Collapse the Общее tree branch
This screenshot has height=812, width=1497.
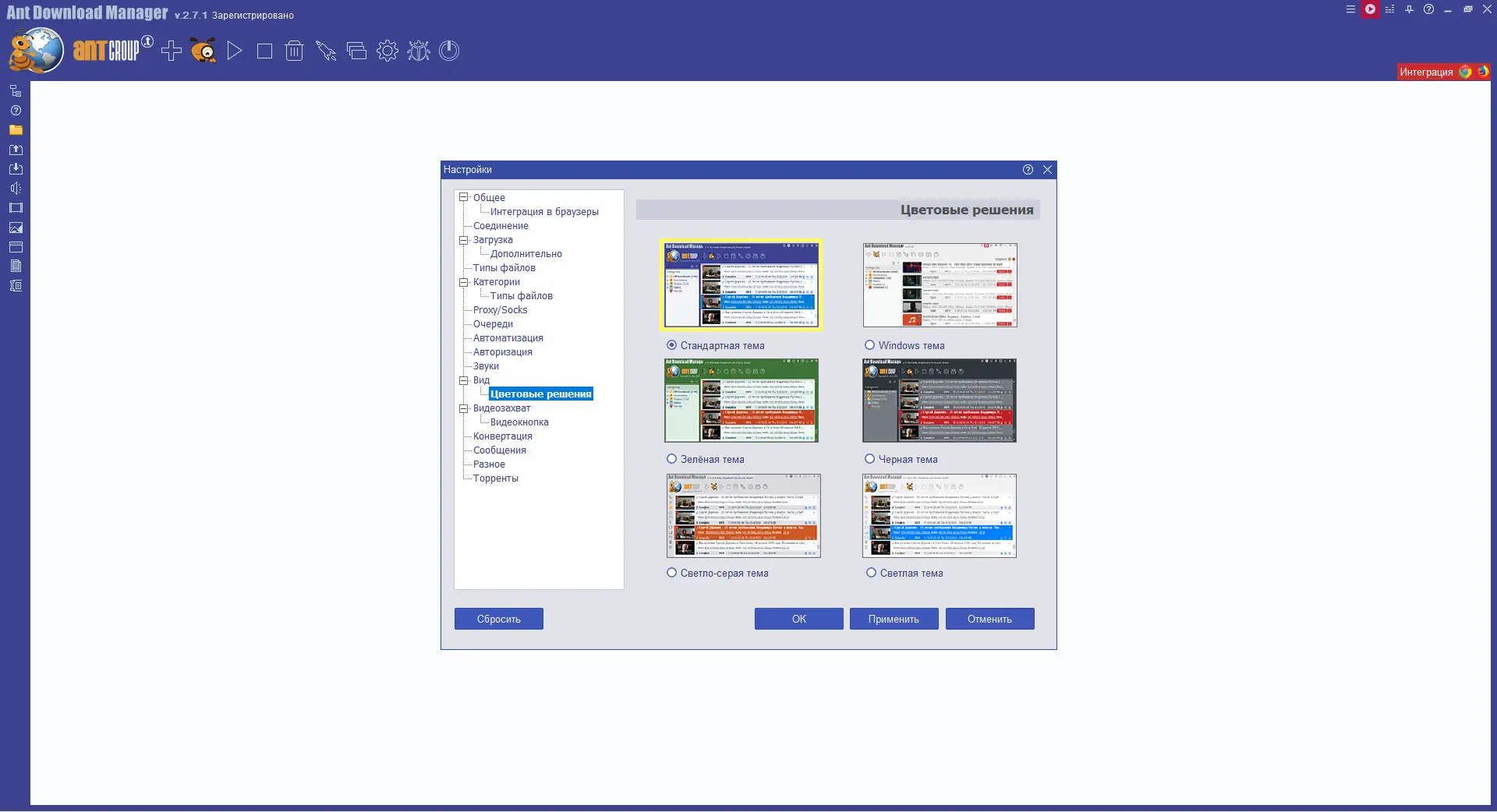[x=464, y=197]
